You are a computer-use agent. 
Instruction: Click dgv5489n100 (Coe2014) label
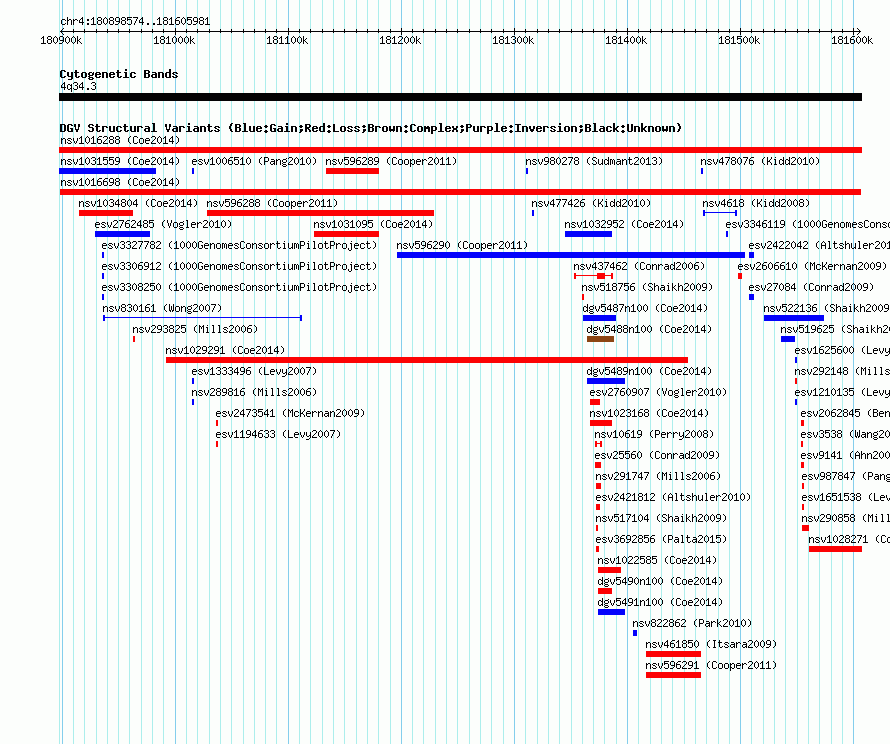(x=649, y=371)
